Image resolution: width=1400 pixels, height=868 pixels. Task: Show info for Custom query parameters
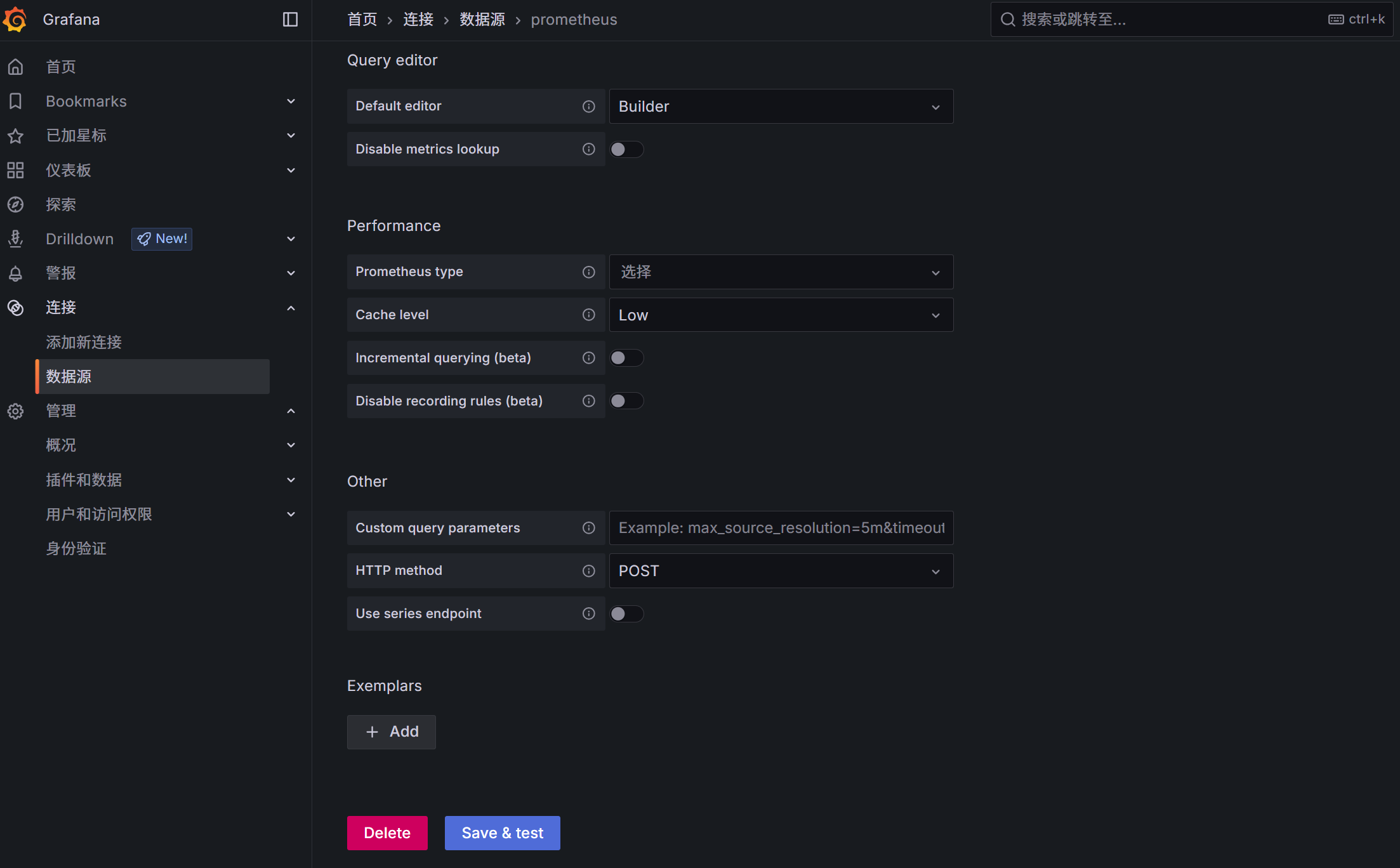click(589, 528)
